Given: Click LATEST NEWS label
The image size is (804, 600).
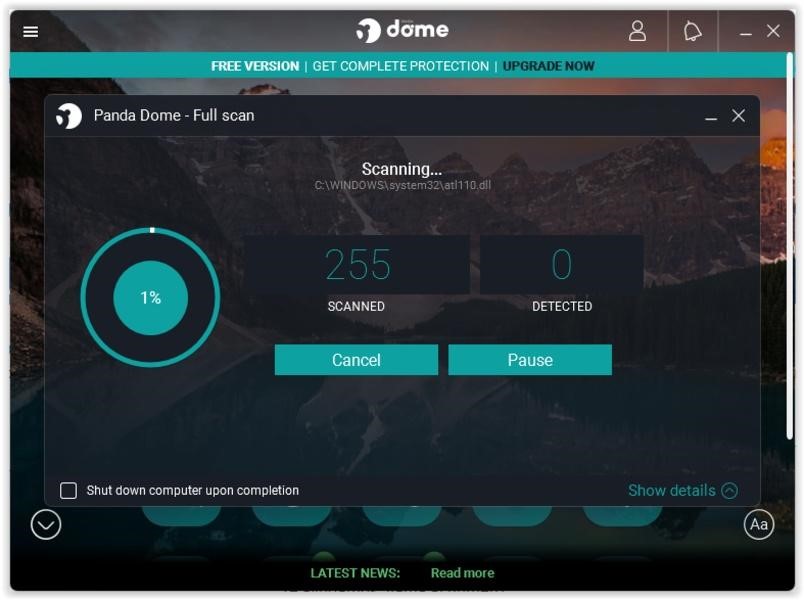Looking at the screenshot, I should [x=355, y=573].
